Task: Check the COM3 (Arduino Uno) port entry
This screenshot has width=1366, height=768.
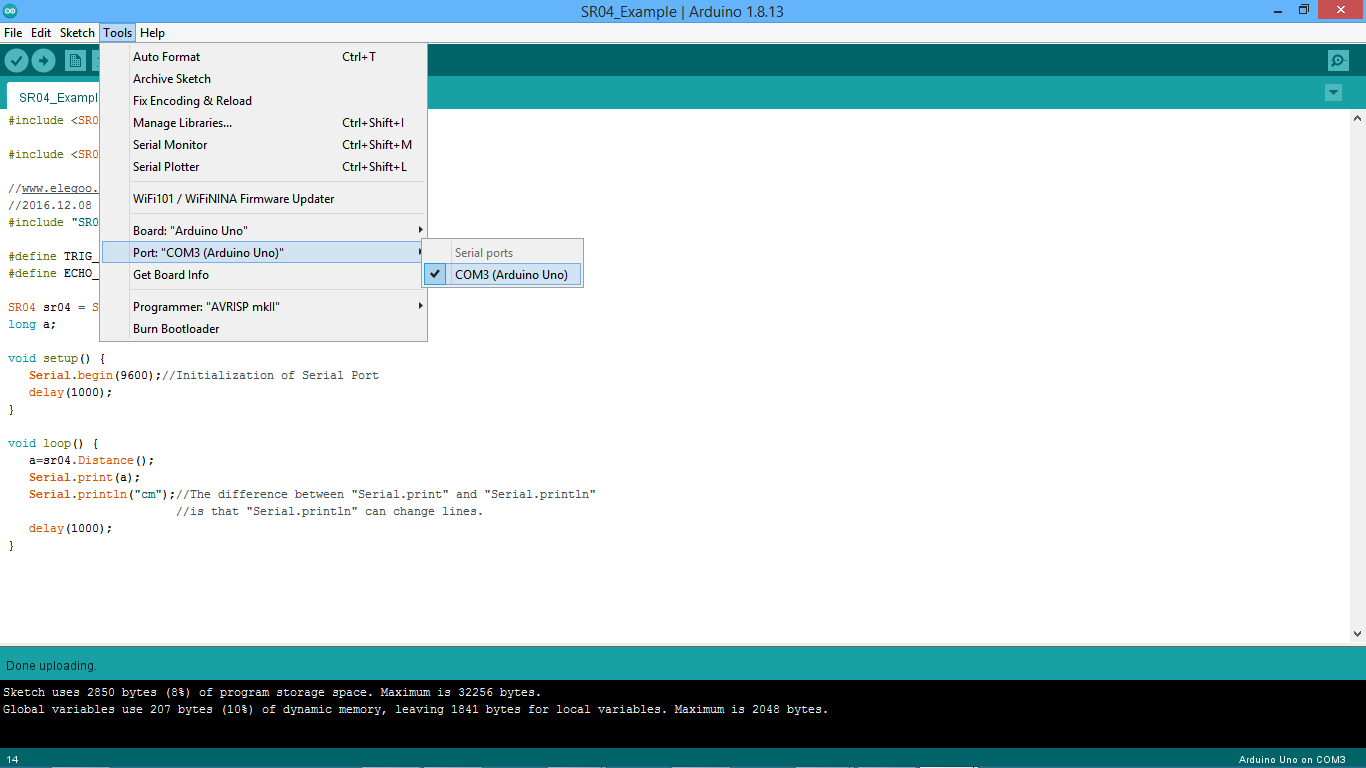Action: point(514,274)
